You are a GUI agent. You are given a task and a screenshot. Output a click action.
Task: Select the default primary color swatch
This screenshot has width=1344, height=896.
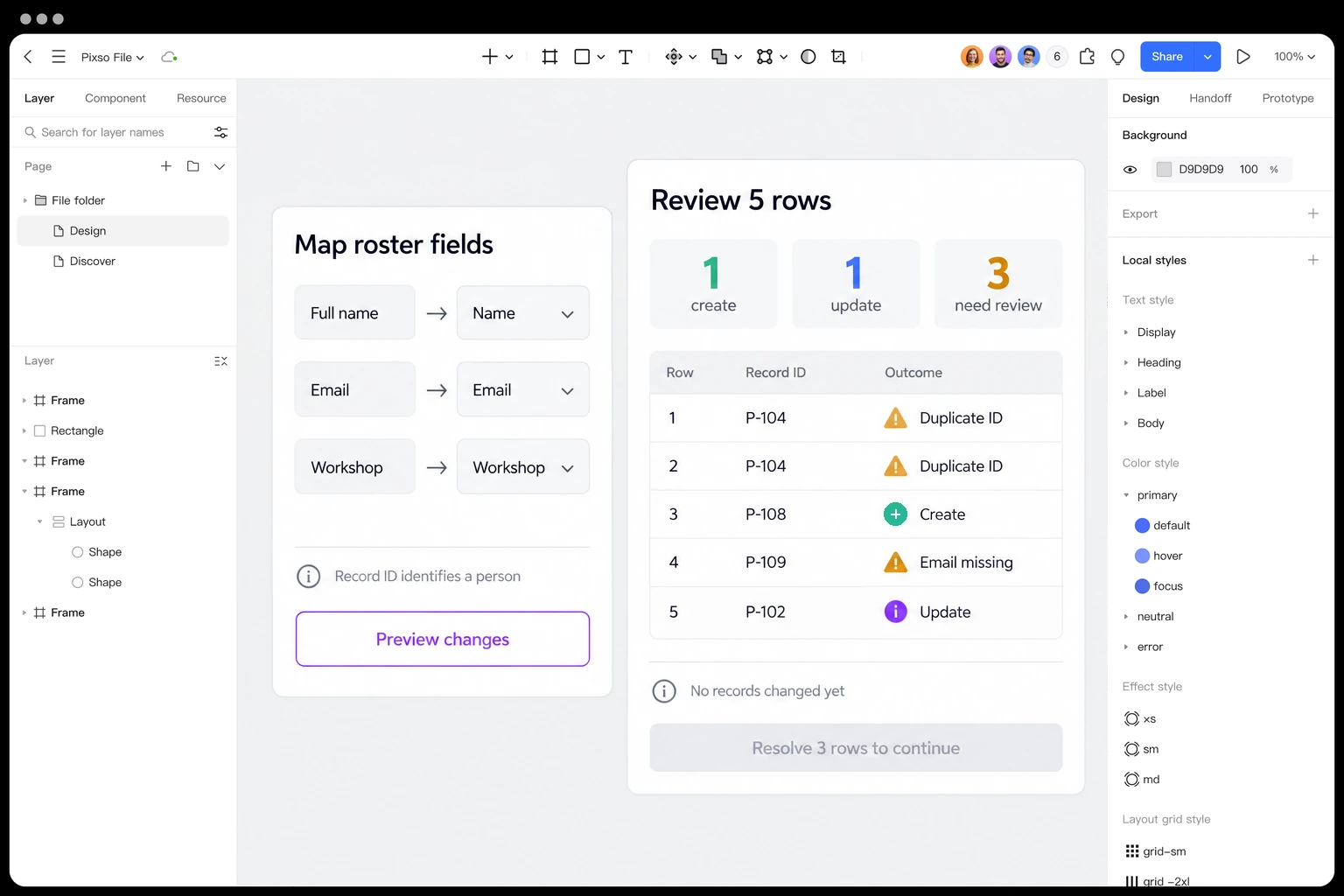pyautogui.click(x=1142, y=526)
